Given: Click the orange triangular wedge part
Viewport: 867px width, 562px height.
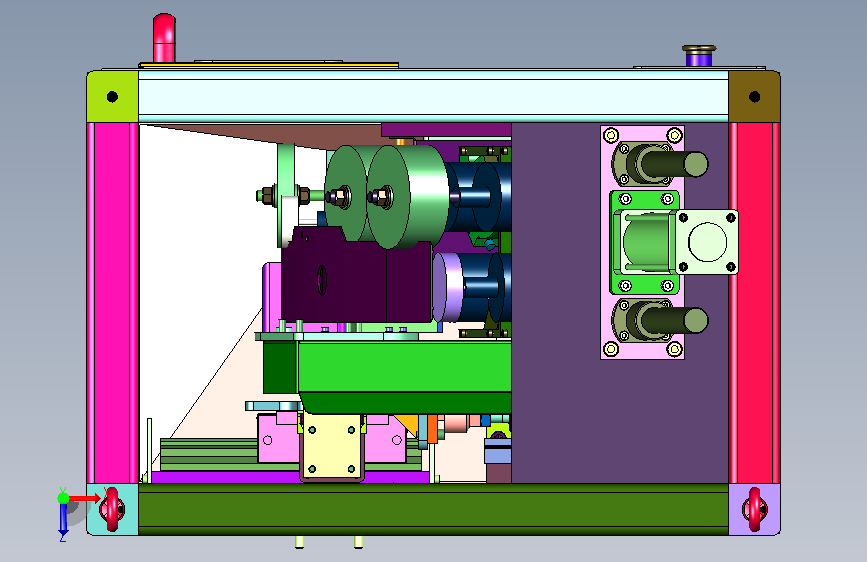Looking at the screenshot, I should (407, 424).
